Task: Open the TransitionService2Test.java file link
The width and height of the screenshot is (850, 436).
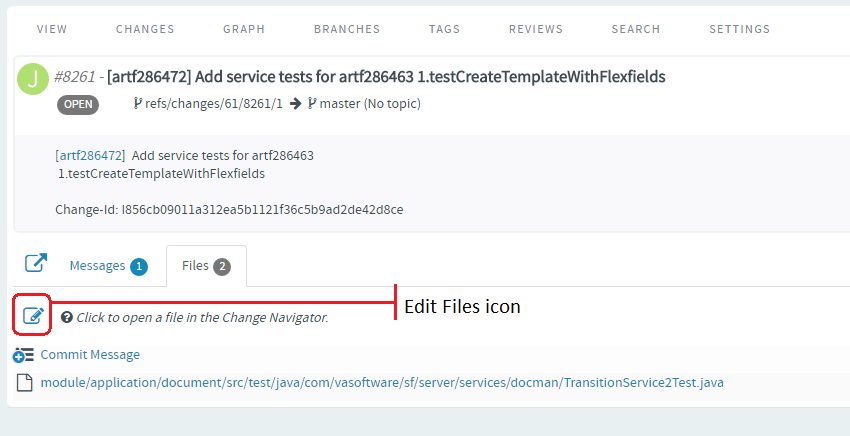Action: pyautogui.click(x=382, y=383)
